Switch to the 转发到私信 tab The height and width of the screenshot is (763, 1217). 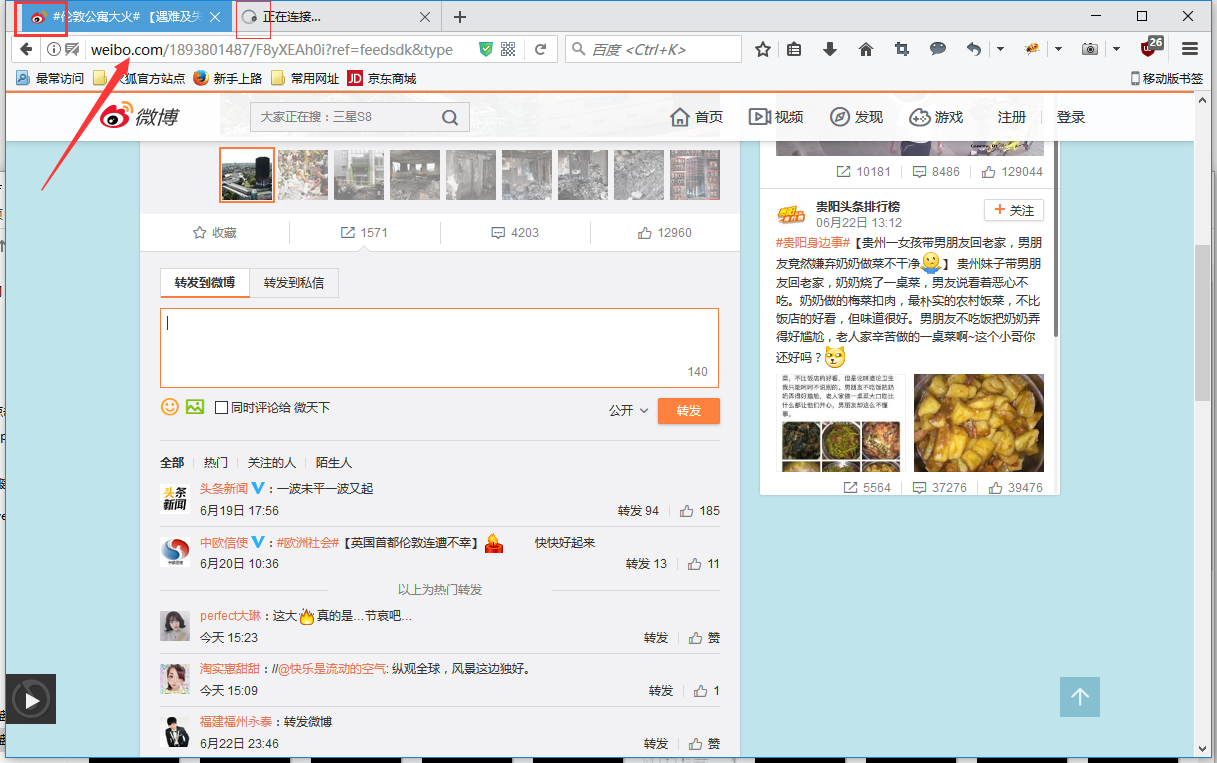tap(294, 283)
